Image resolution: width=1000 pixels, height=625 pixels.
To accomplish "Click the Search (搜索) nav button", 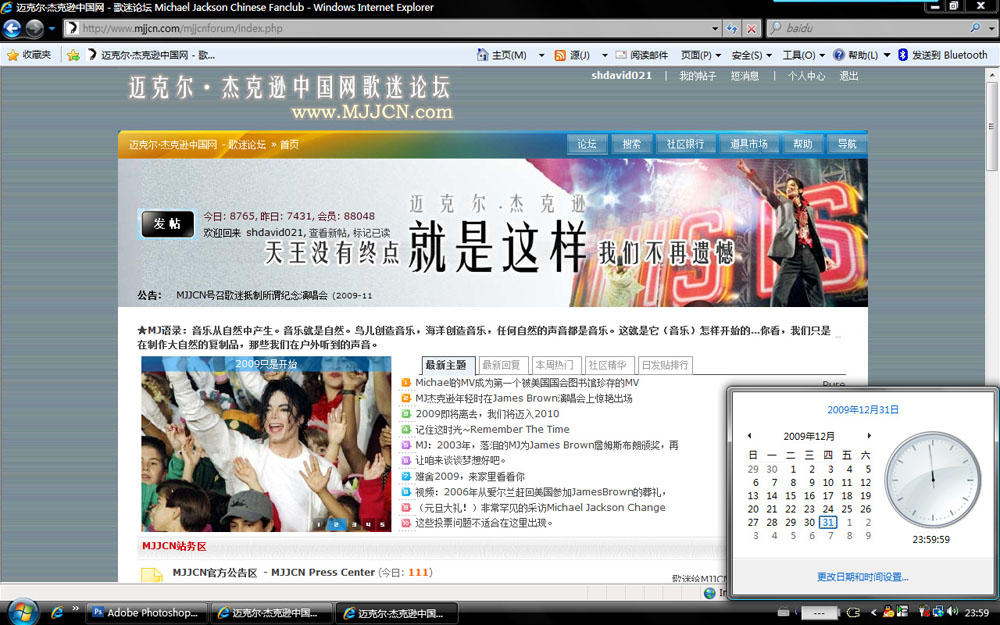I will [x=631, y=144].
